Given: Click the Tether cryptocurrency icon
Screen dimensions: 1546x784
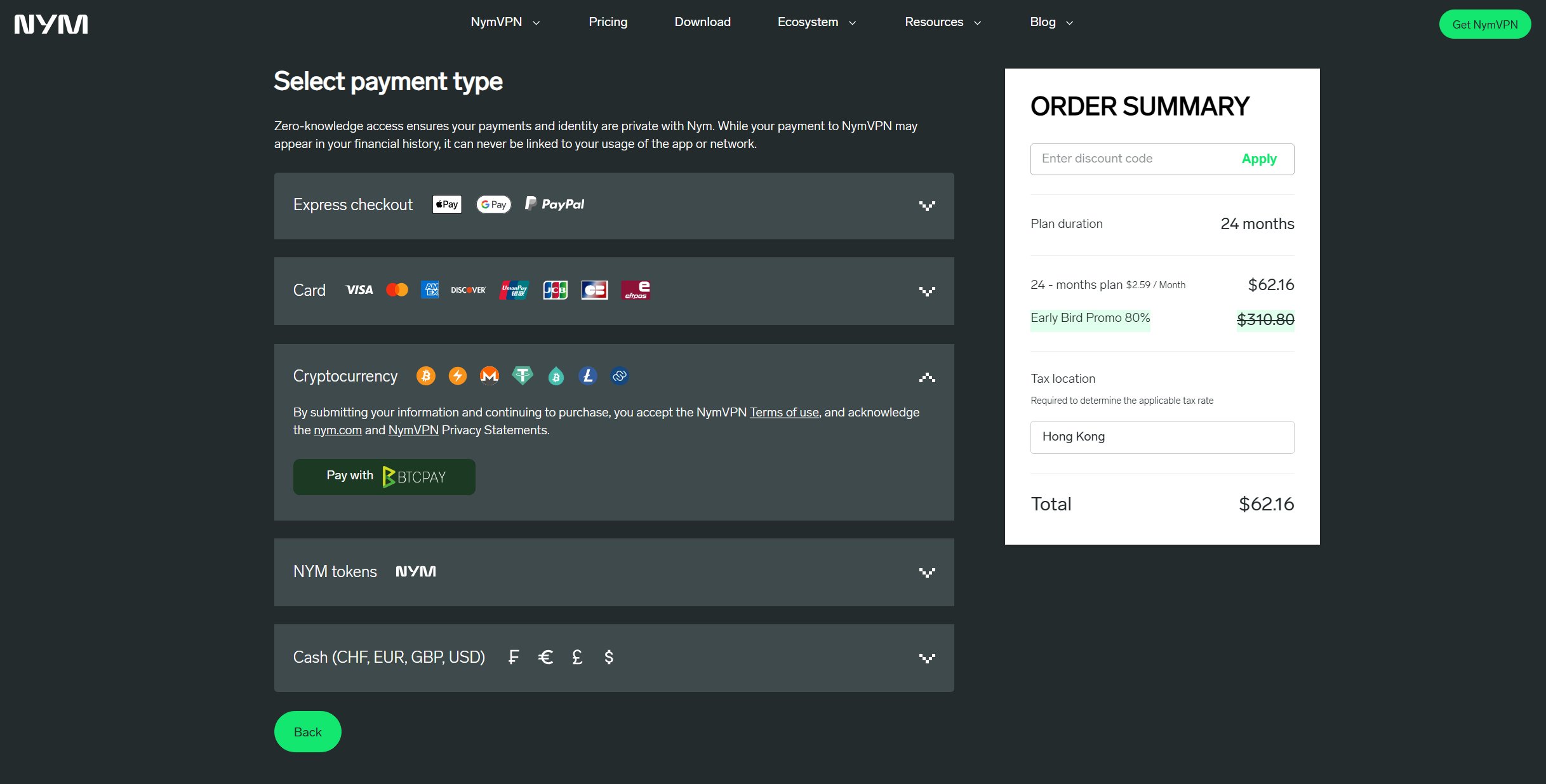Looking at the screenshot, I should (x=522, y=376).
